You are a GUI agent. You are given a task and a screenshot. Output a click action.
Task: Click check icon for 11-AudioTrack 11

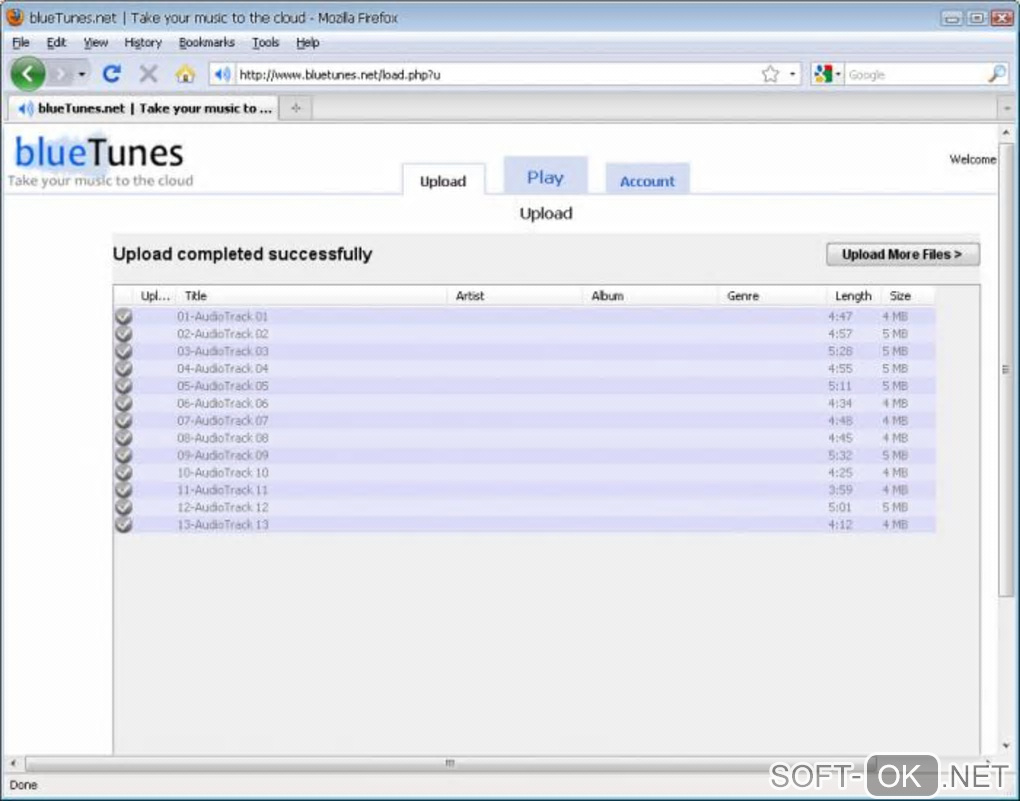click(124, 489)
